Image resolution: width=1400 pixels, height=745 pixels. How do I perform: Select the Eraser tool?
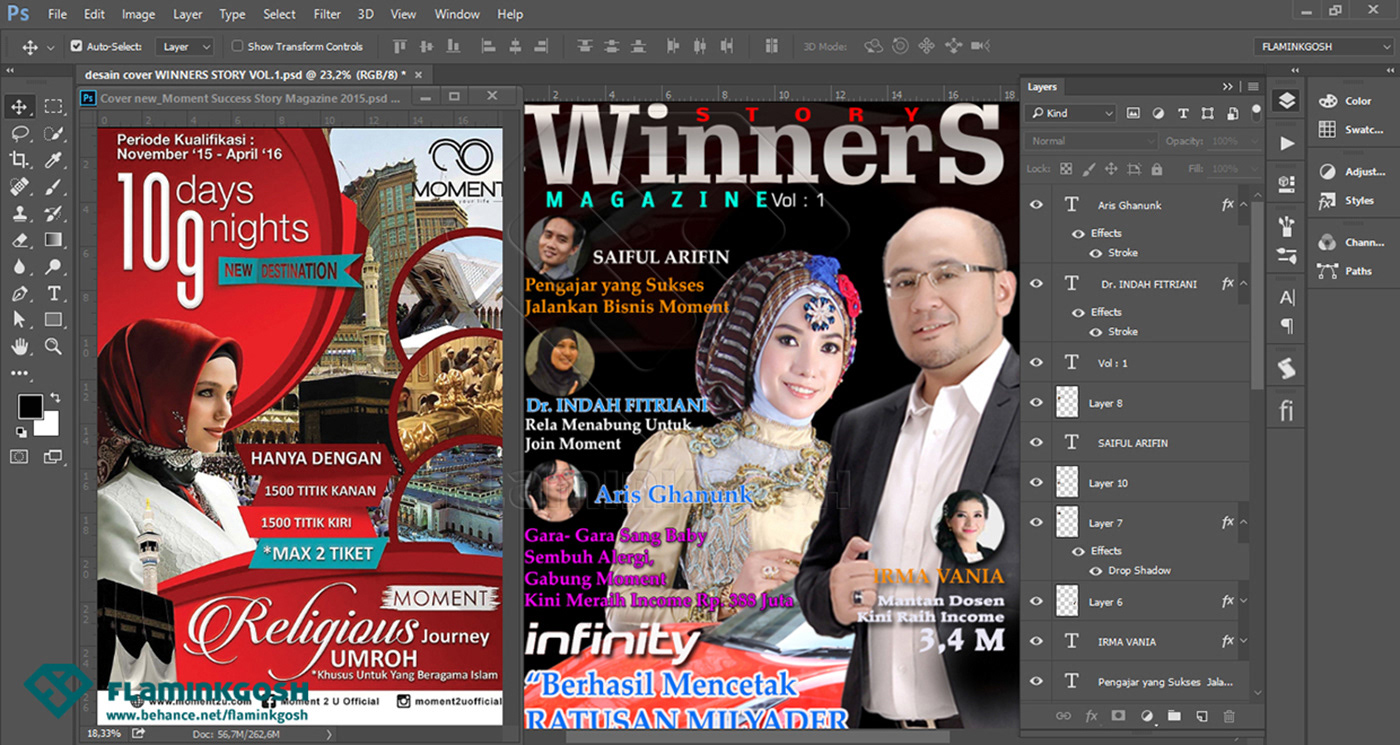coord(19,240)
